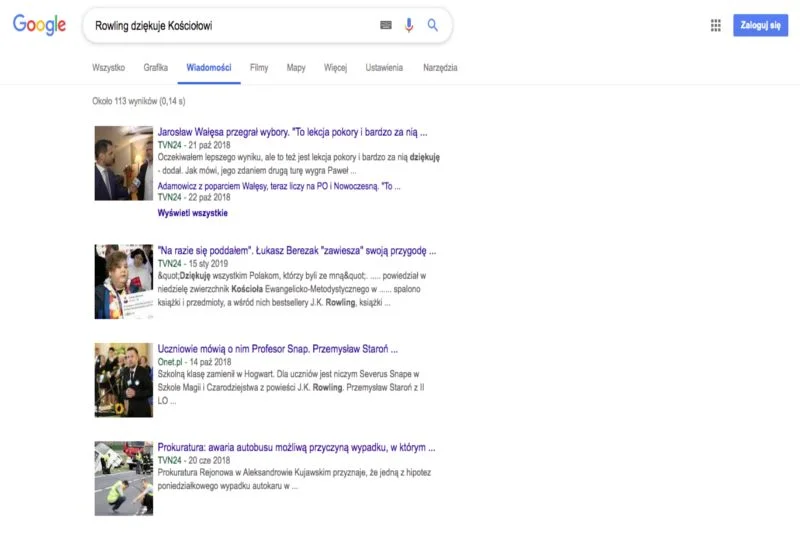800x533 pixels.
Task: Open Łukasz Berezak 'Na razie się poddałem' article
Action: pyautogui.click(x=297, y=250)
